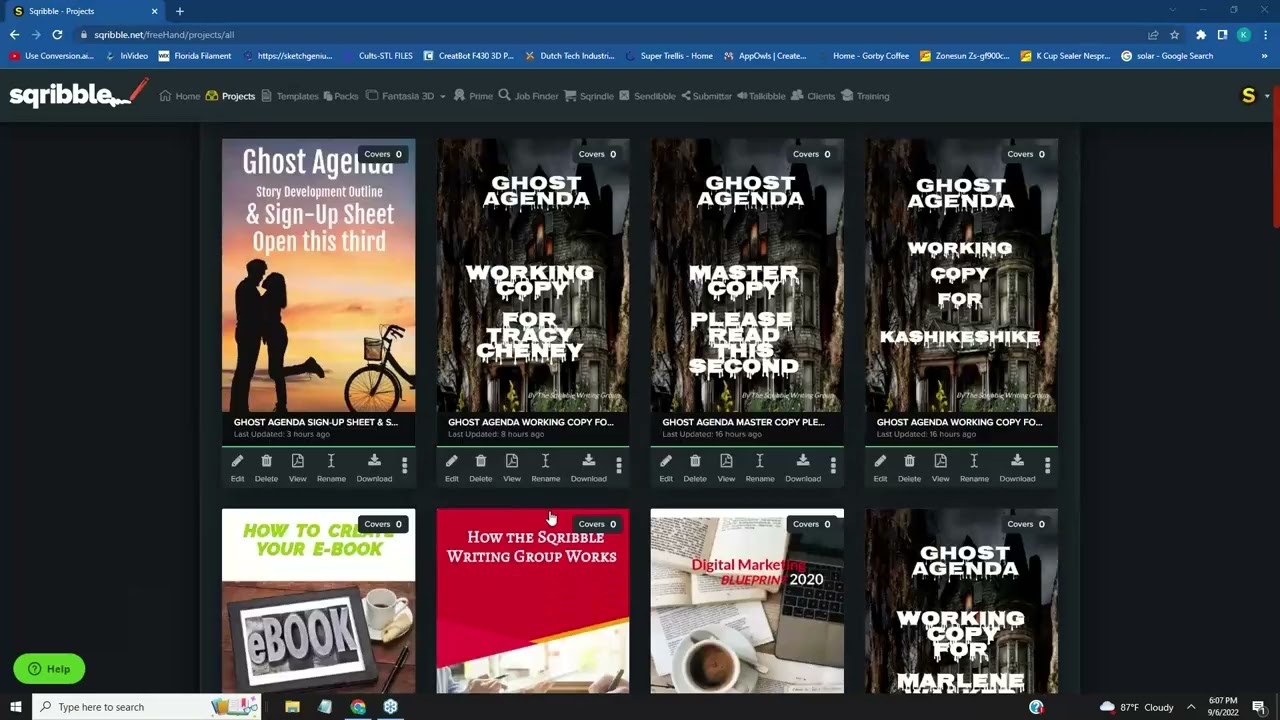
Task: Click the Sqribble logo
Action: tap(78, 94)
